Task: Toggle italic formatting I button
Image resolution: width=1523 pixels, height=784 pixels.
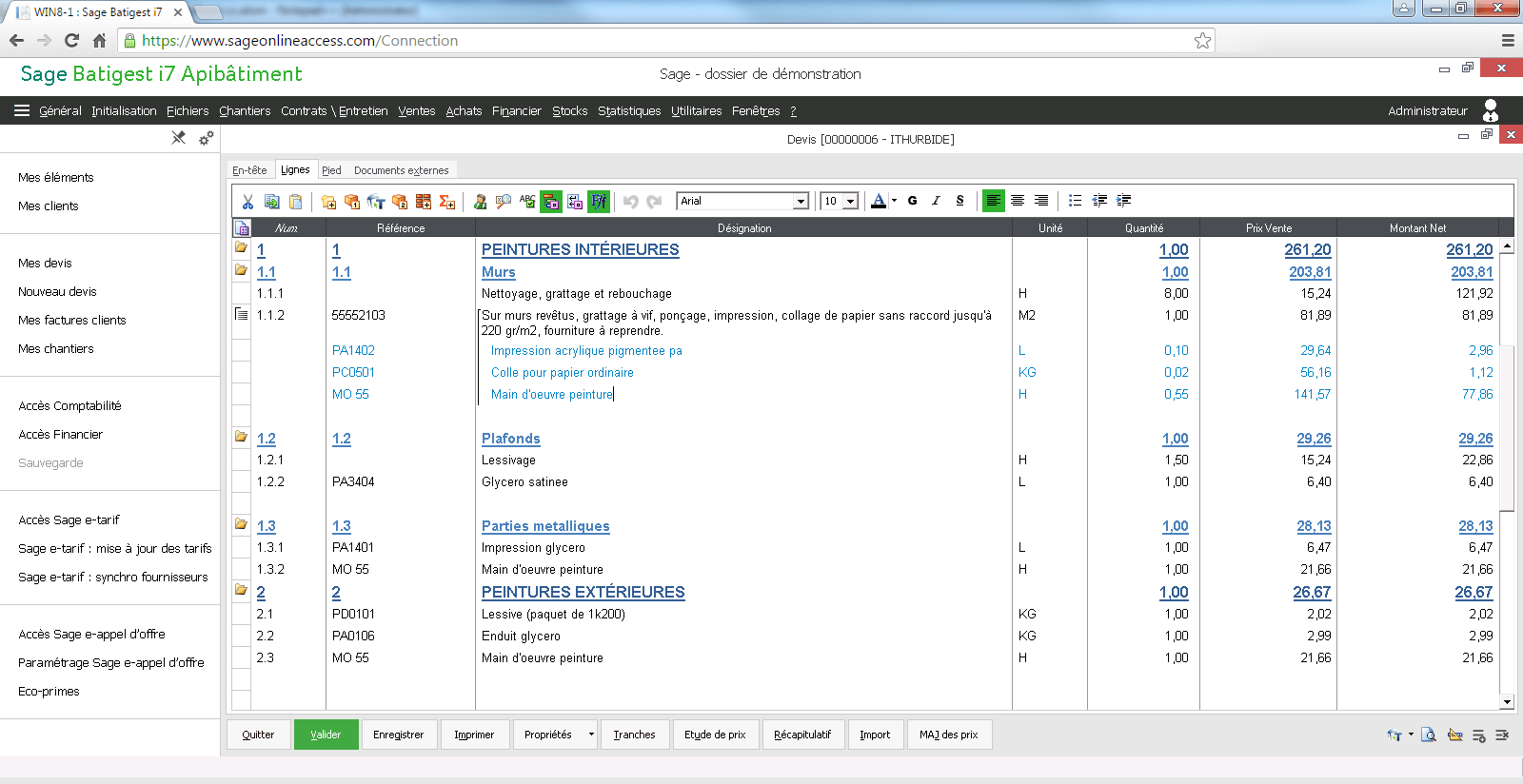Action: pos(937,201)
